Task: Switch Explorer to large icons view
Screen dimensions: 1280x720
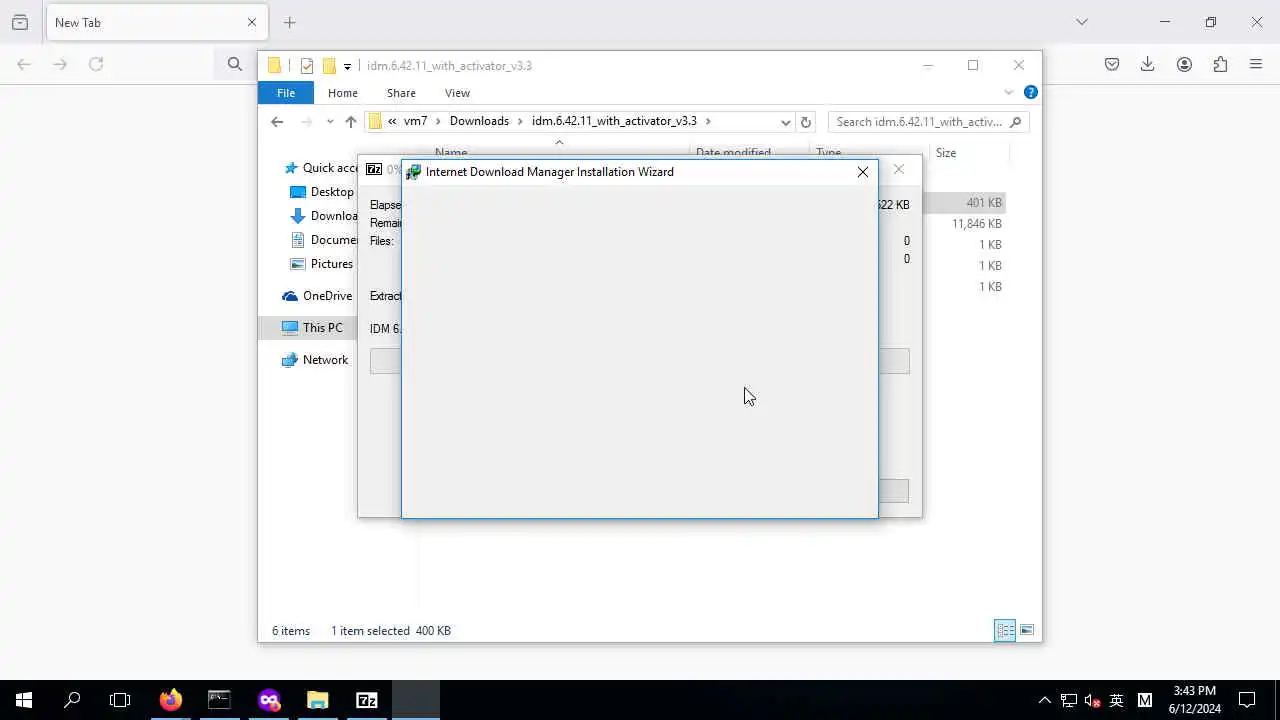Action: pyautogui.click(x=1027, y=630)
